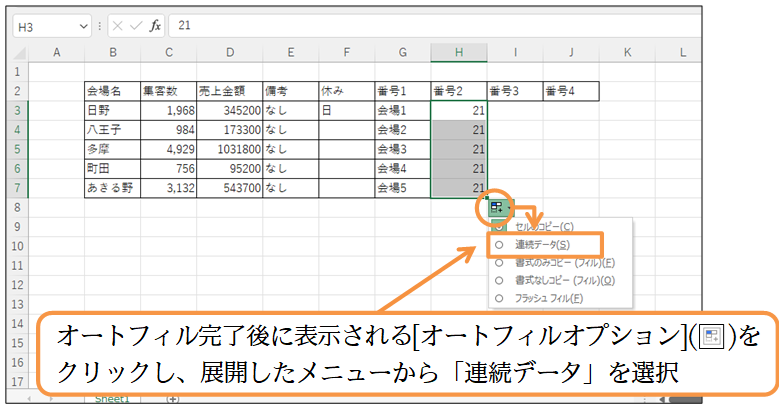Screen dimensions: 779x406
Task: Click cell with 番号3 header
Action: pyautogui.click(x=515, y=91)
